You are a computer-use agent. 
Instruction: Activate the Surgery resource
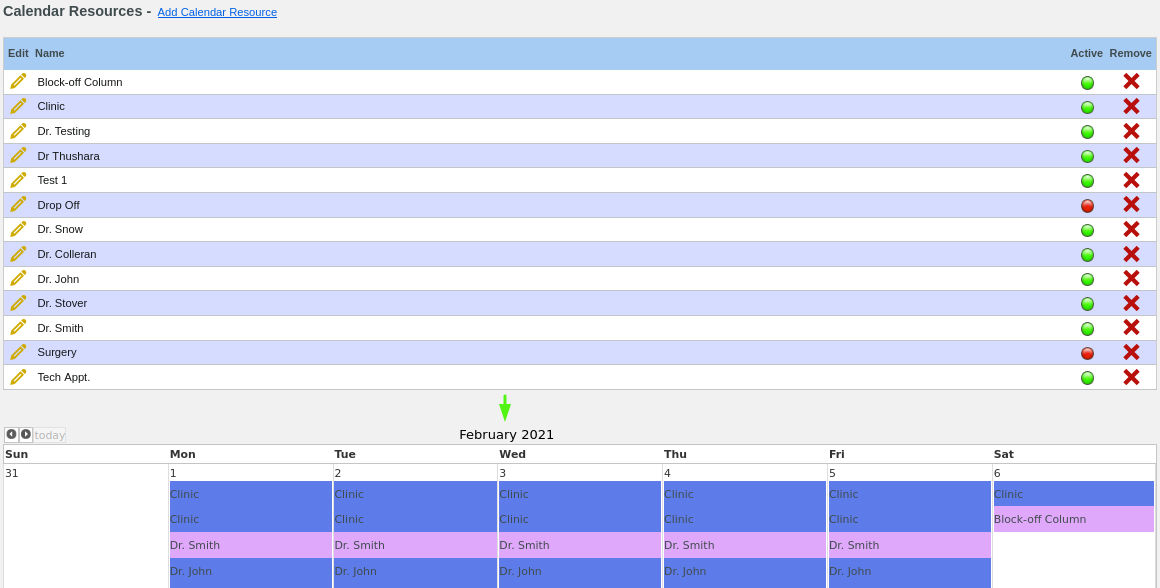[1088, 354]
